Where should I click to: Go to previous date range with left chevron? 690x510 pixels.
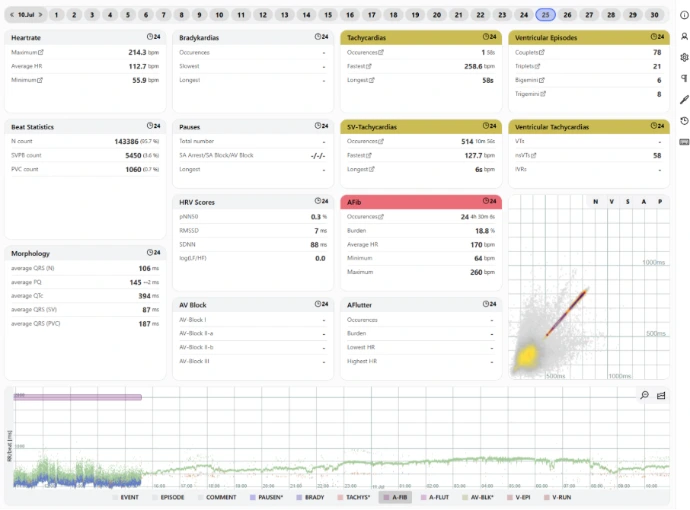[11, 15]
